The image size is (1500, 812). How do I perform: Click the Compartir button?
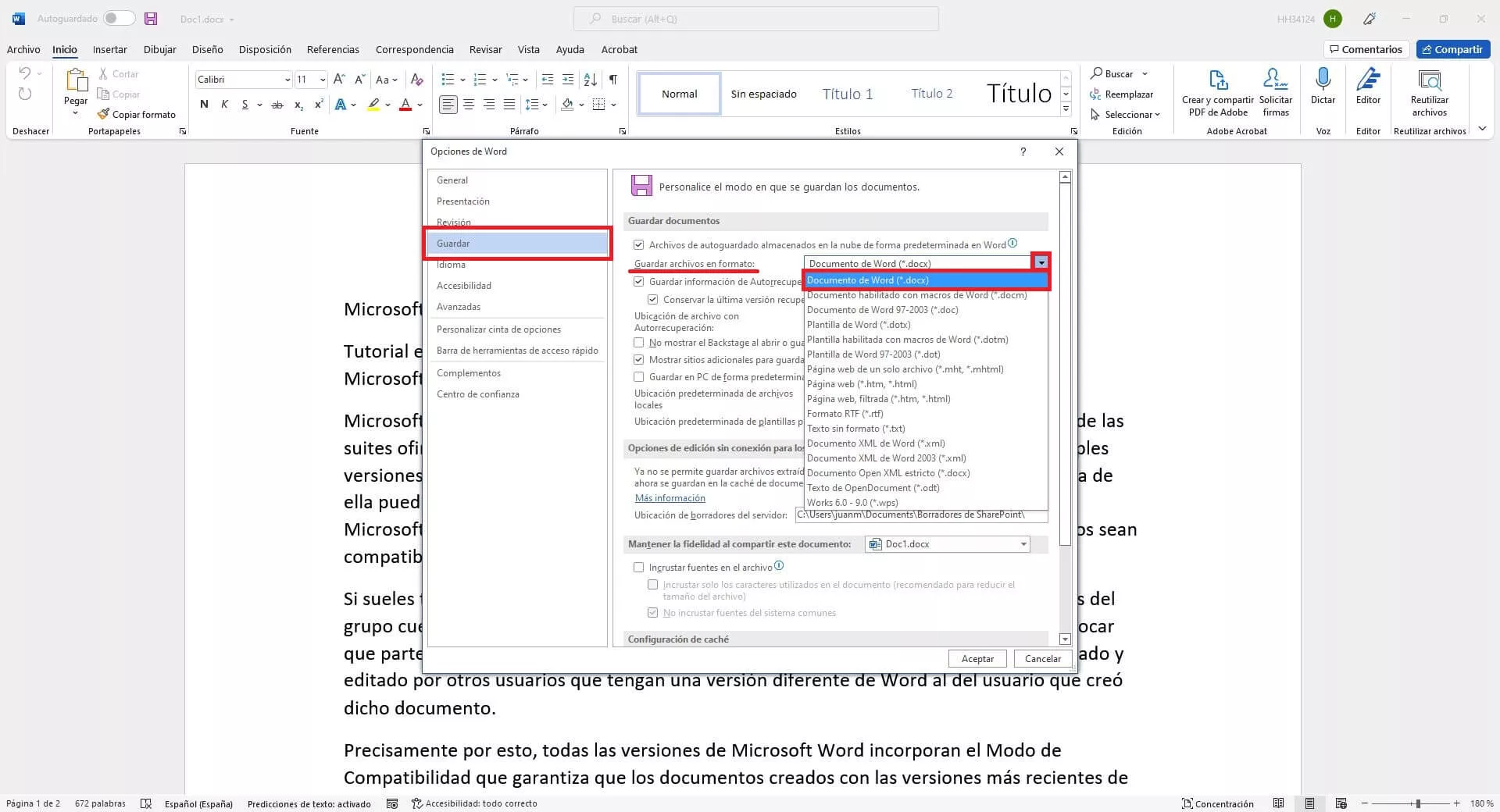pyautogui.click(x=1453, y=49)
